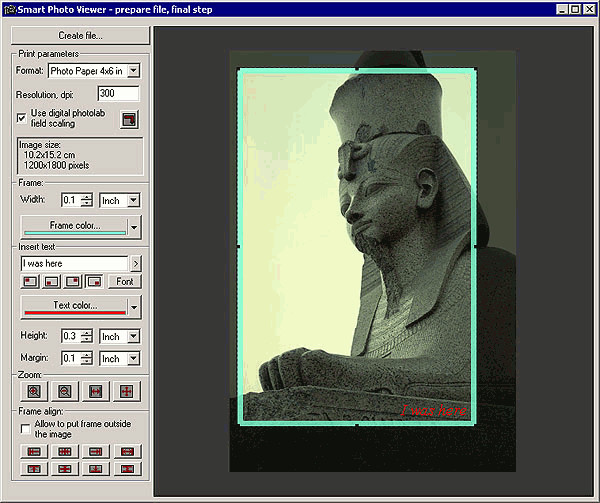Click the Create file... button

pyautogui.click(x=80, y=36)
